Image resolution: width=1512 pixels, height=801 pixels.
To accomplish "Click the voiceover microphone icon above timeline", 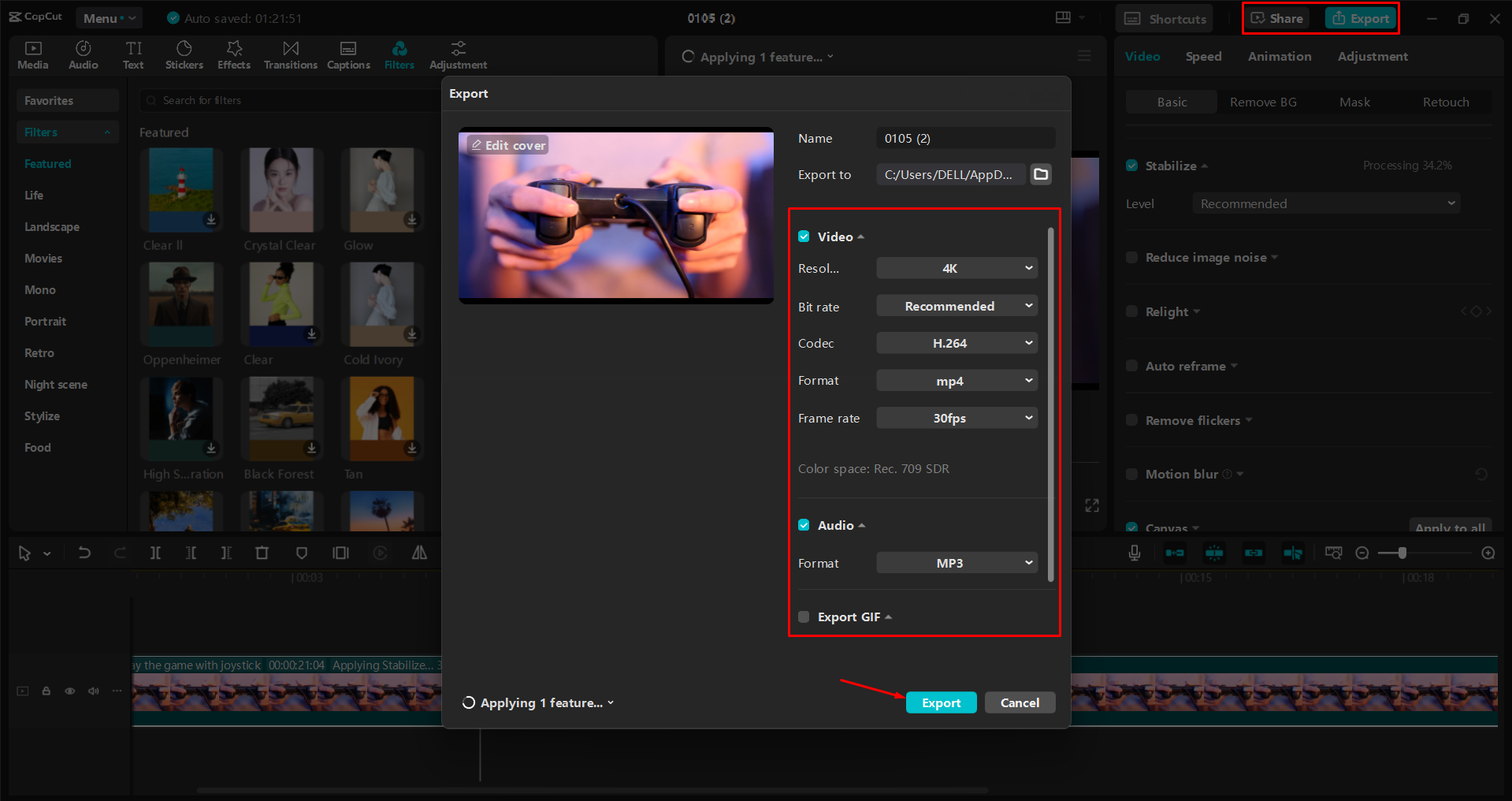I will 1134,553.
